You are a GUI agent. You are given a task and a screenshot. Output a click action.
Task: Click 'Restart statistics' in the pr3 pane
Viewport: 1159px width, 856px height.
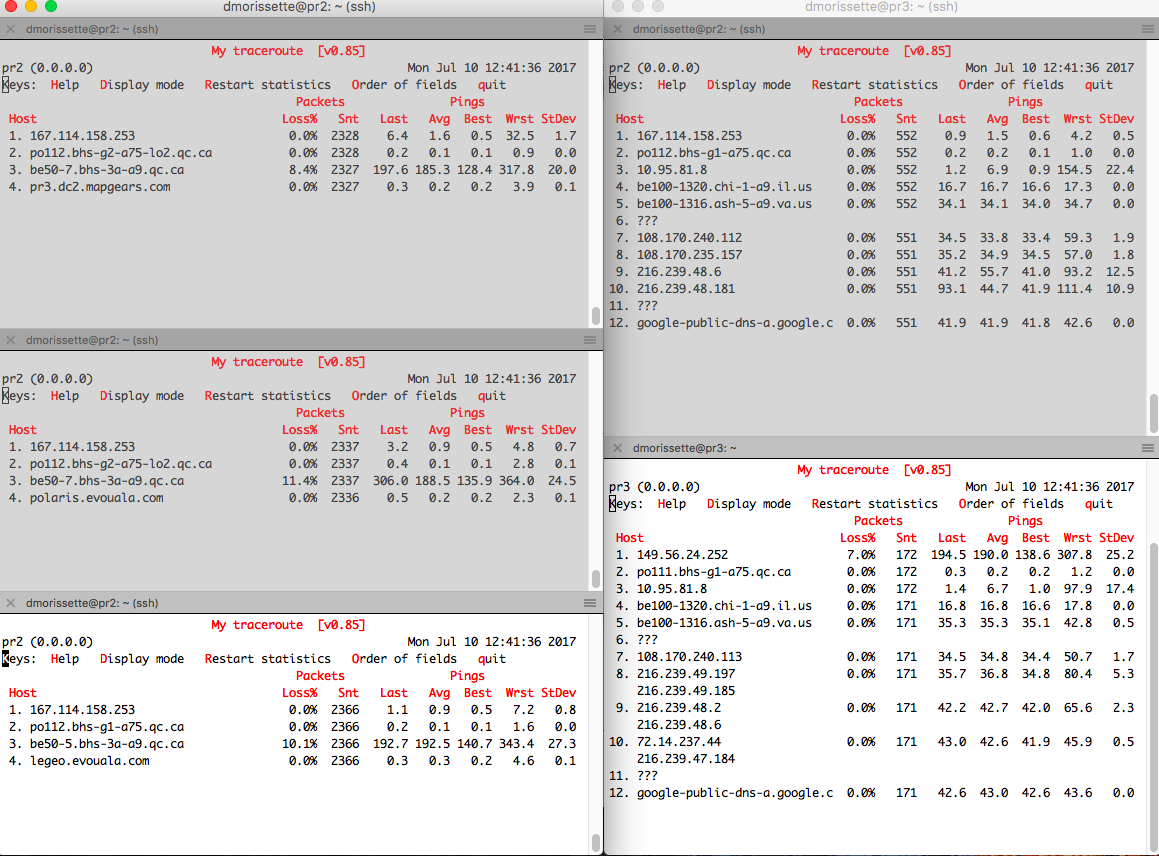(874, 504)
